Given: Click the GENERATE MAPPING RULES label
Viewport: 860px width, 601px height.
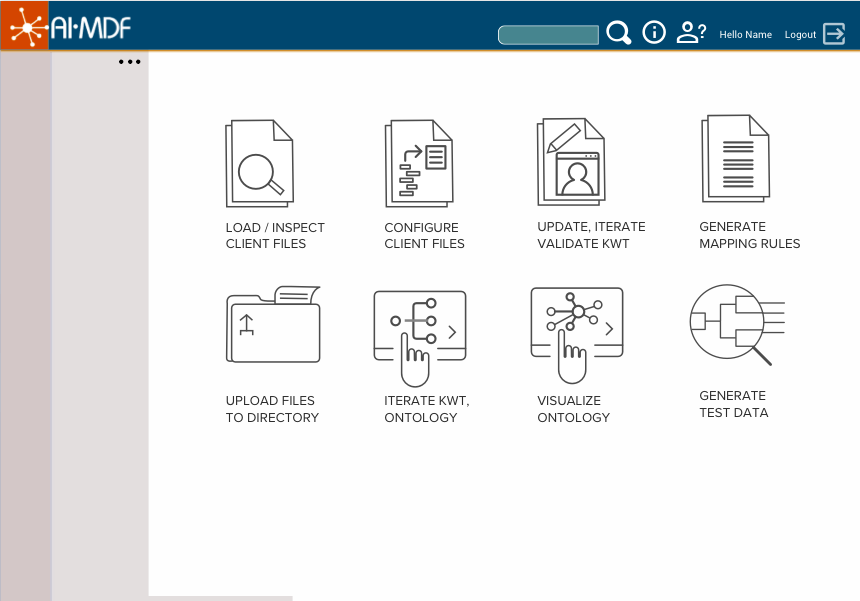Looking at the screenshot, I should point(749,235).
